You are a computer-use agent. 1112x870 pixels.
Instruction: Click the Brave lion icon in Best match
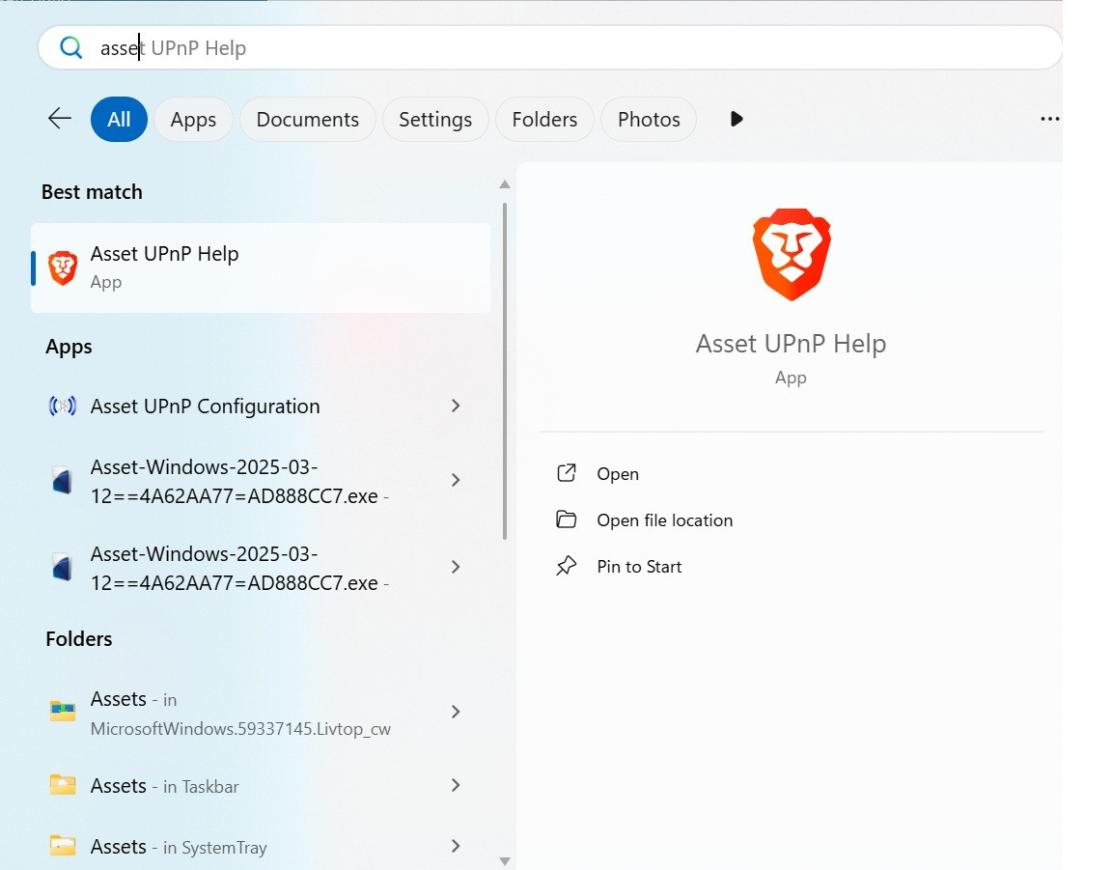coord(63,268)
